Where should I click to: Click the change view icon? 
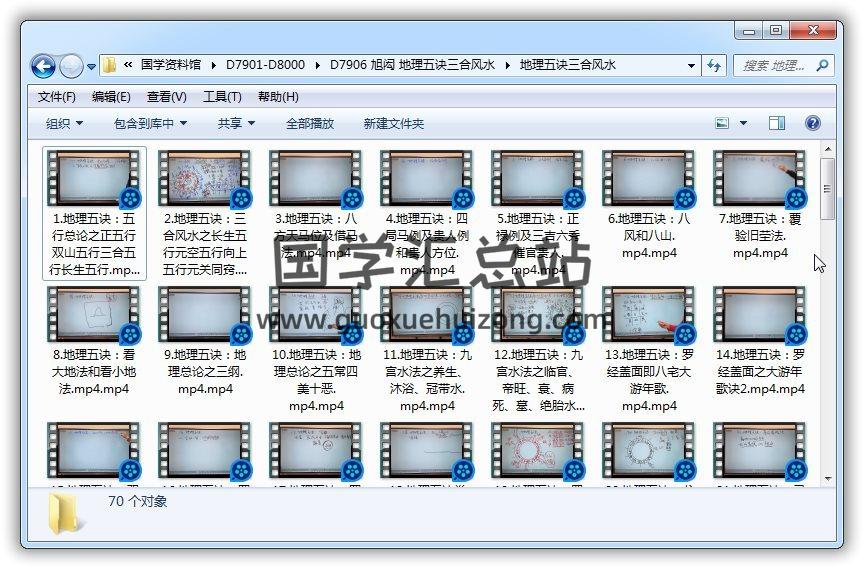click(722, 123)
